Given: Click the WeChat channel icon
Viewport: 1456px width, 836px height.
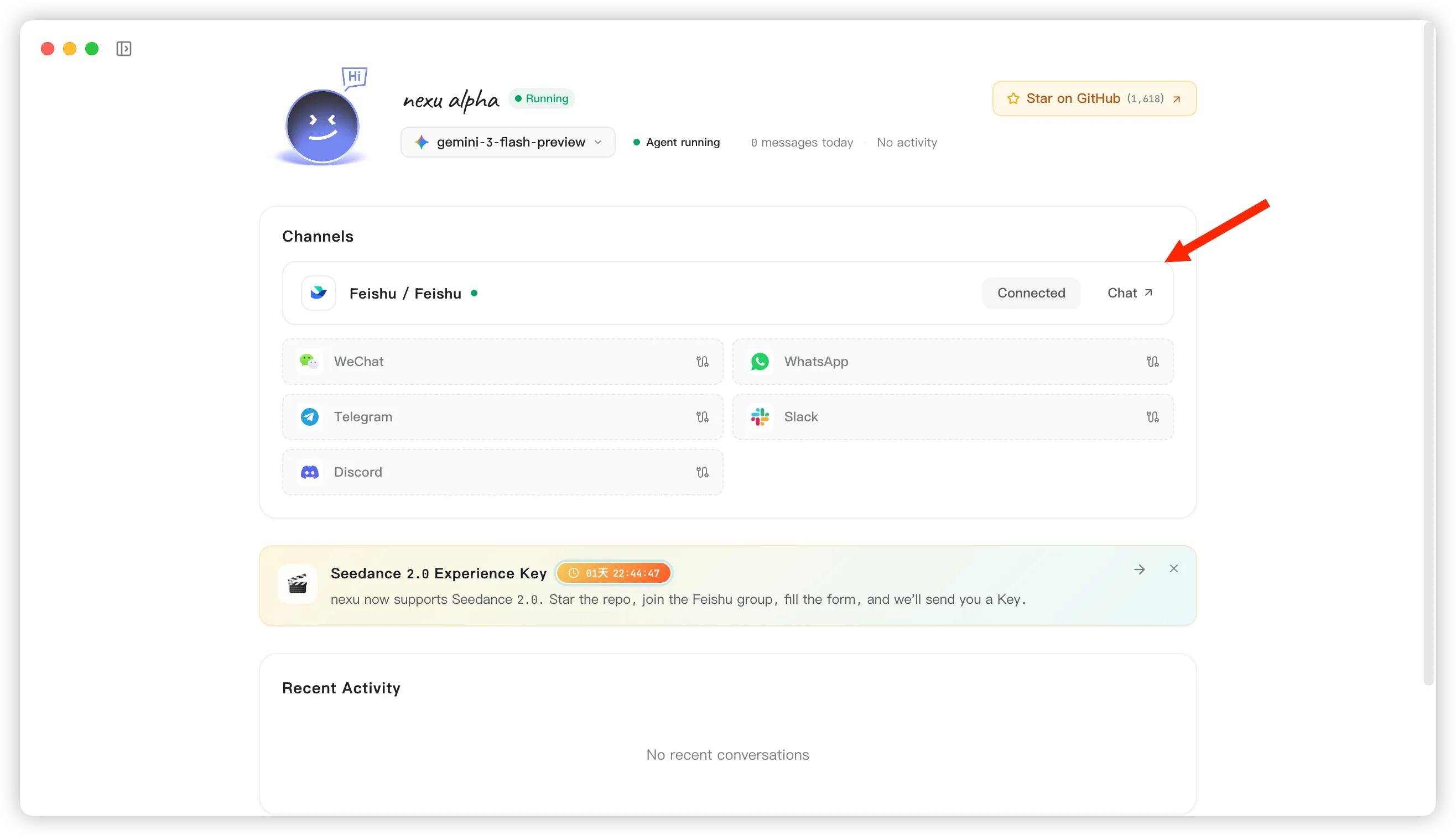Looking at the screenshot, I should (310, 361).
